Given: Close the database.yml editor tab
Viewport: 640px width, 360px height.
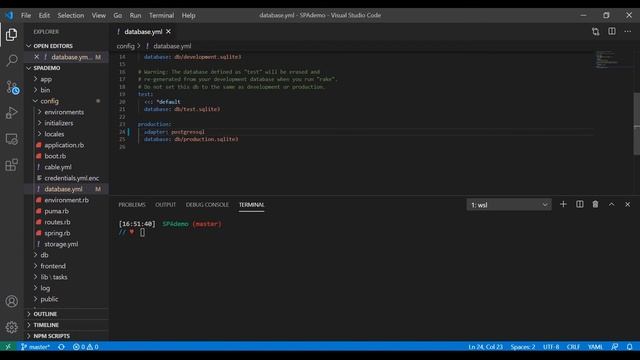Looking at the screenshot, I should tap(168, 31).
